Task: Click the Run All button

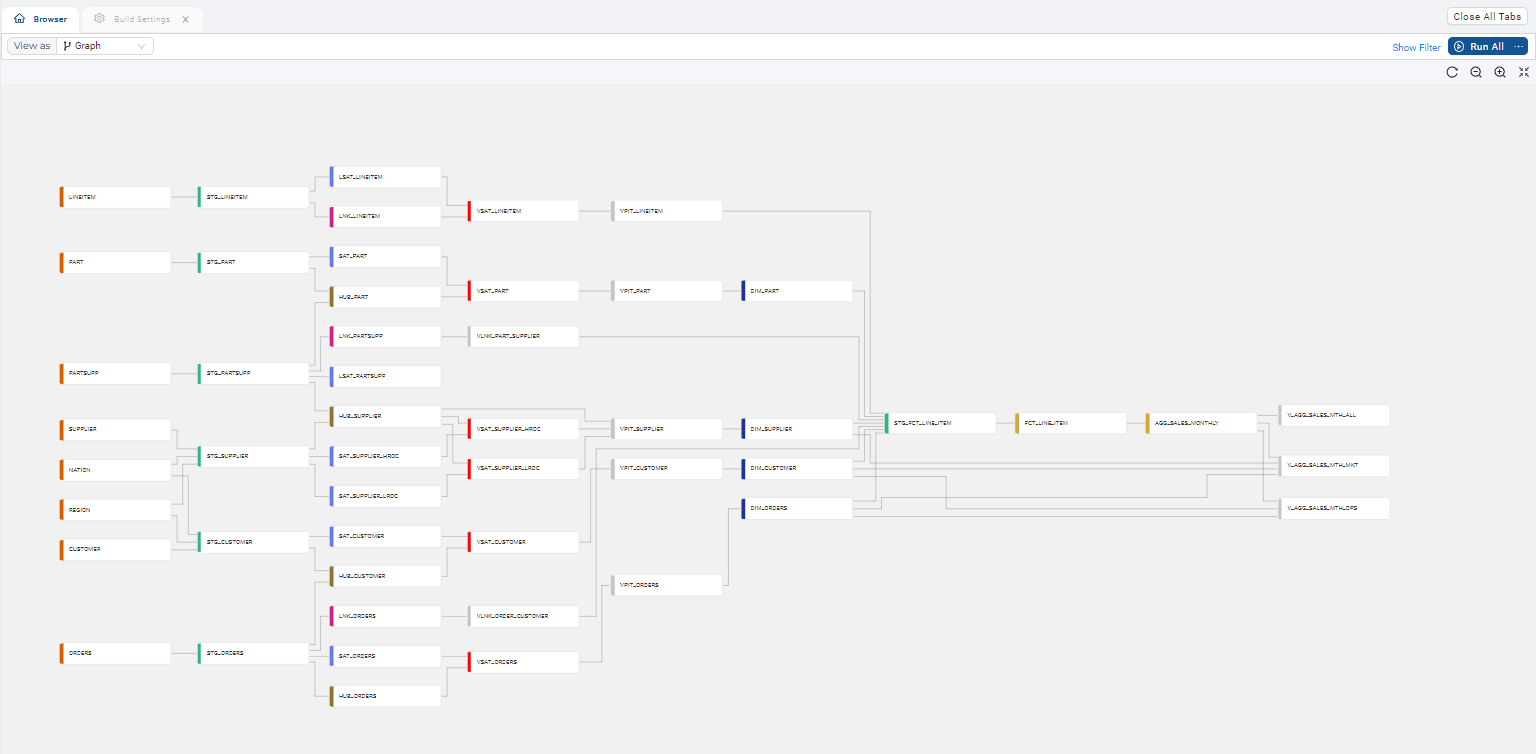Action: pos(1479,46)
